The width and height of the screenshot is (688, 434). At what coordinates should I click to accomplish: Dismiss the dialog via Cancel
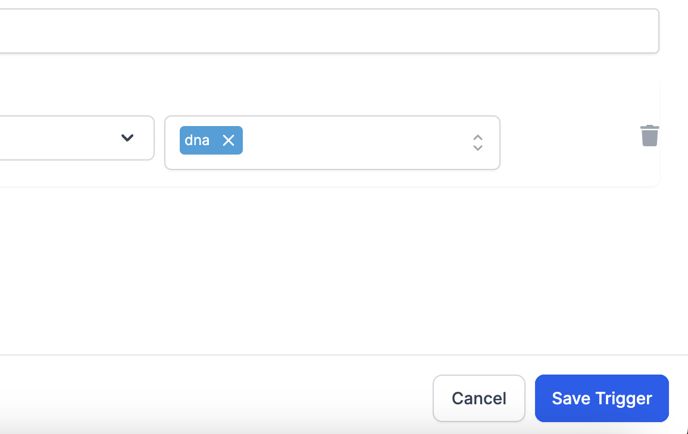[478, 398]
